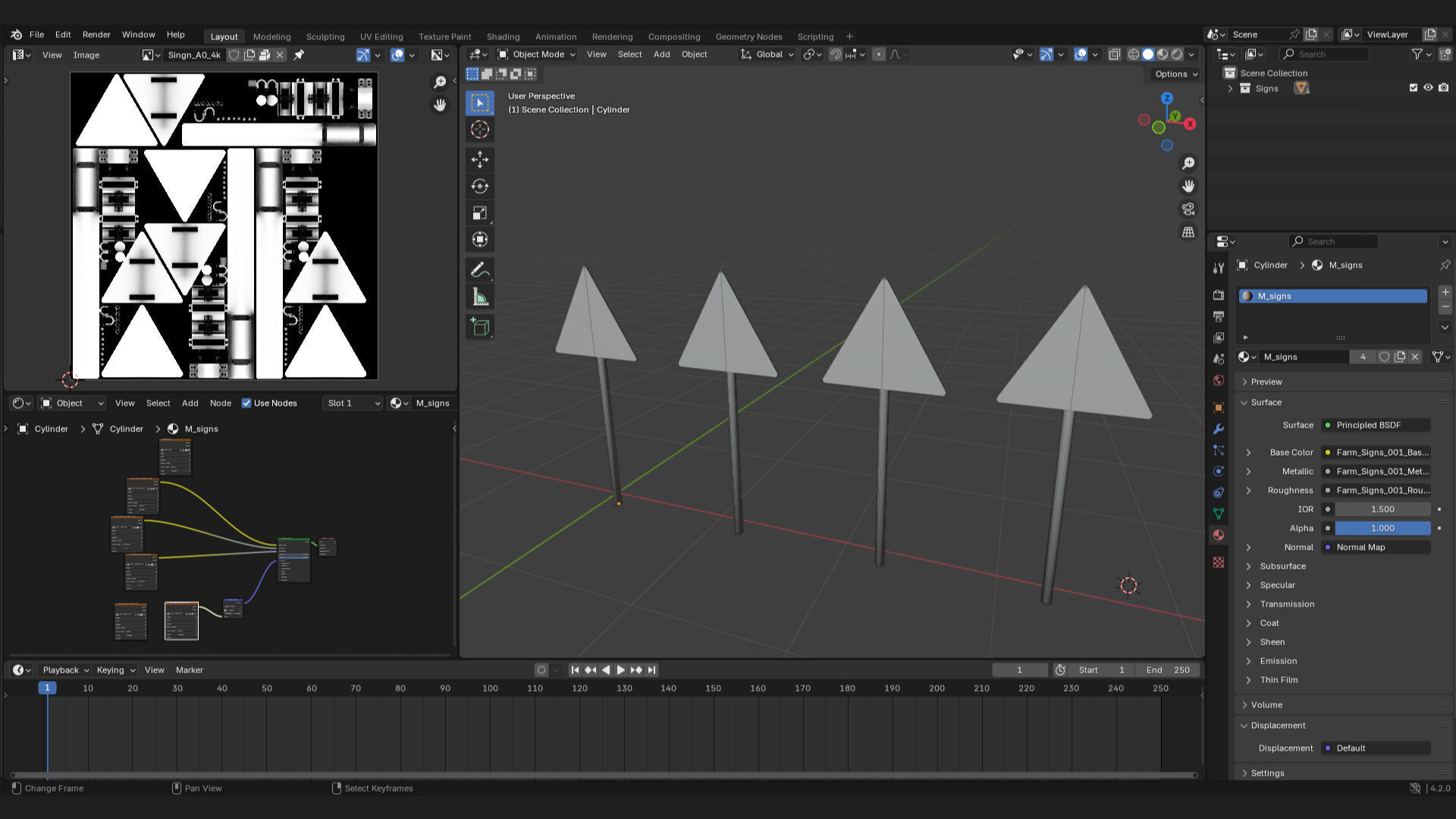
Task: Select the Move tool in viewport toolbar
Action: coord(479,159)
